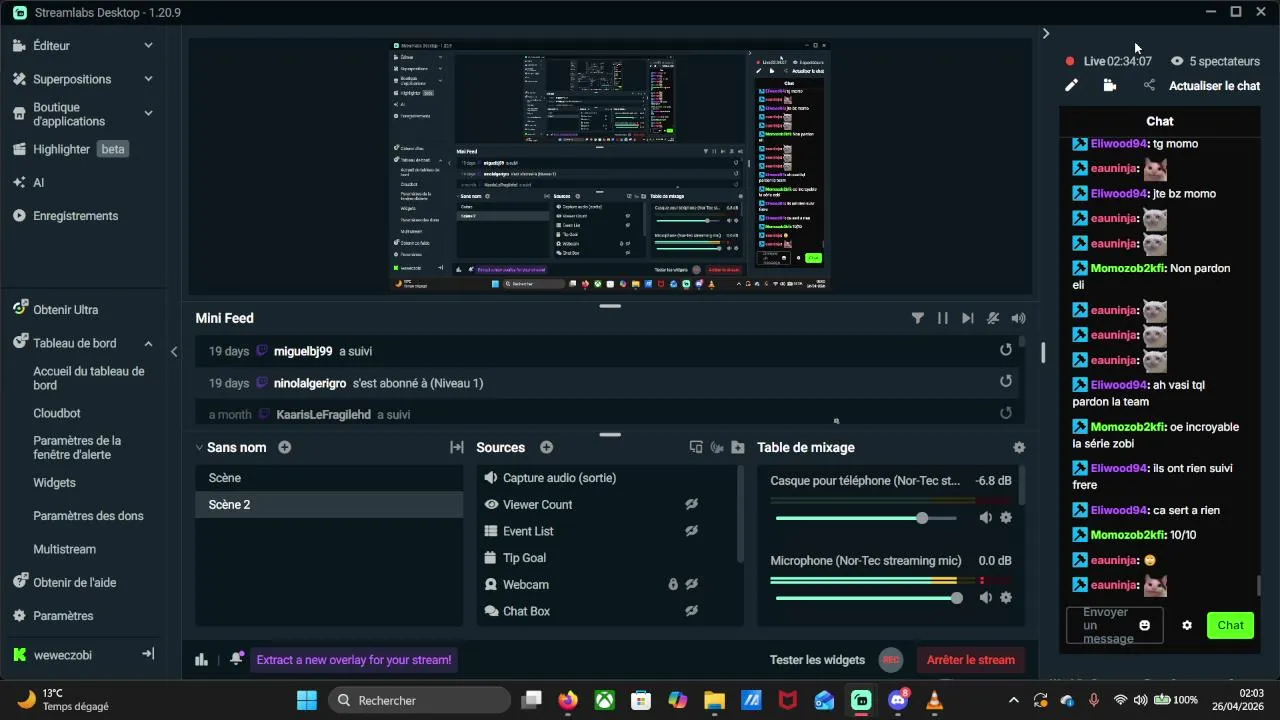Click Extract a new overlay banner
The image size is (1280, 720).
tap(354, 659)
